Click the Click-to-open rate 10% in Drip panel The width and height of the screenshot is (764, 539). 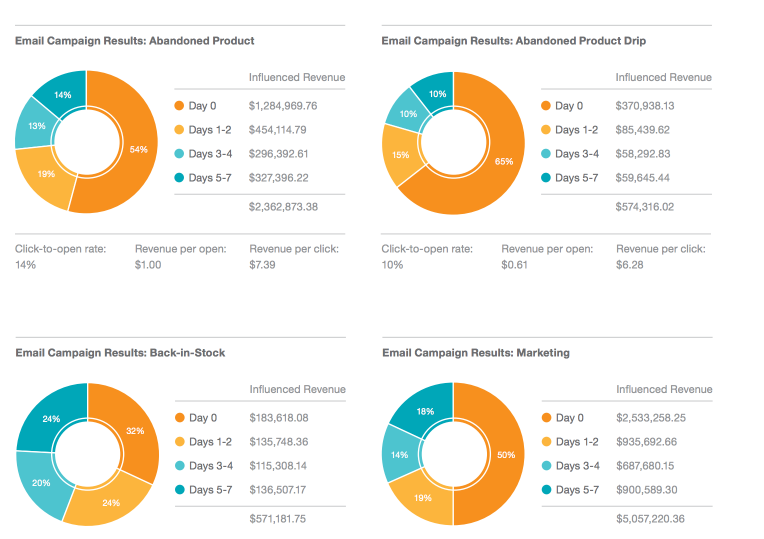(392, 265)
